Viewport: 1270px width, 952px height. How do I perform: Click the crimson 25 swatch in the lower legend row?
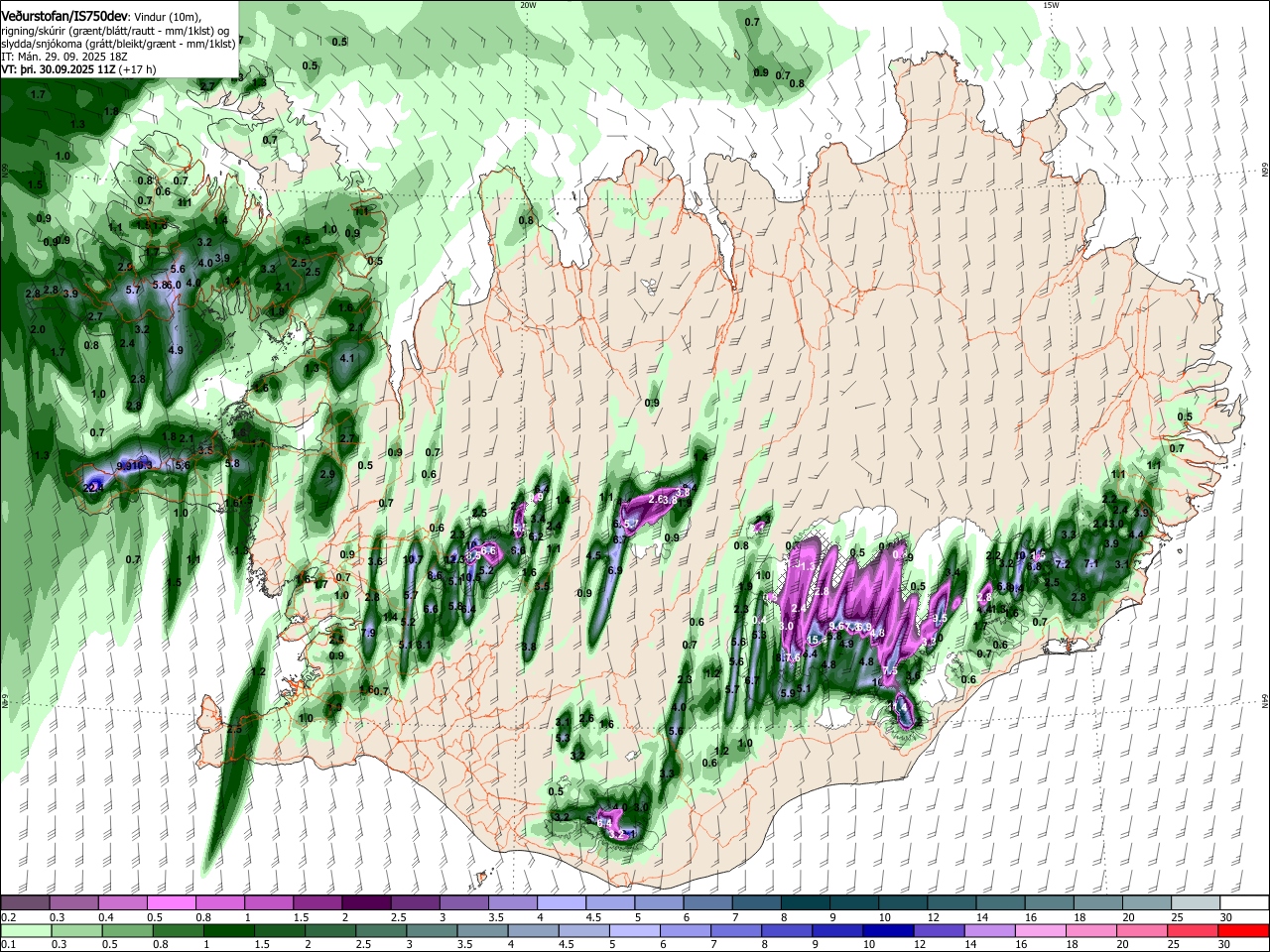pos(1191,931)
